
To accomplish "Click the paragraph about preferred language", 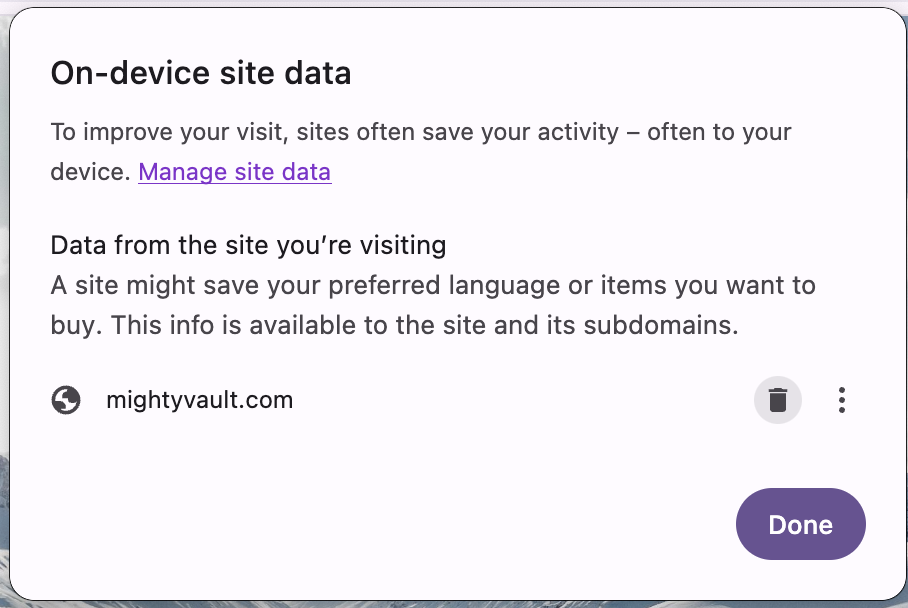I will click(433, 305).
